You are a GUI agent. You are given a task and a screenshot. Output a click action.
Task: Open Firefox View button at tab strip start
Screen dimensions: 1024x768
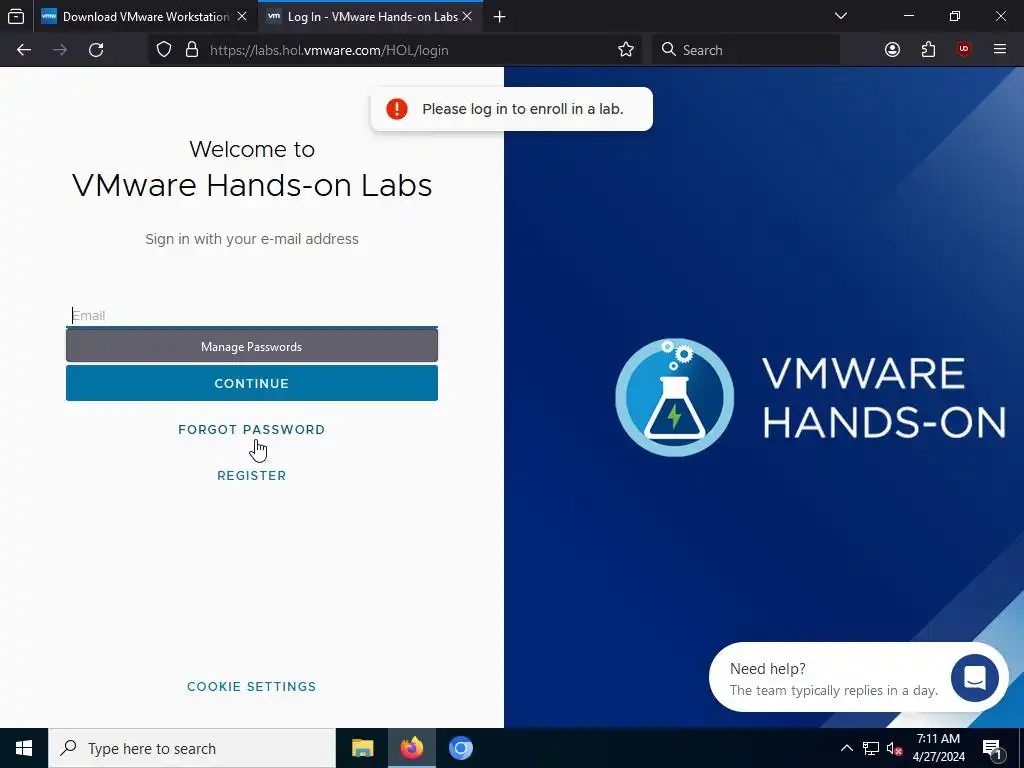(16, 16)
